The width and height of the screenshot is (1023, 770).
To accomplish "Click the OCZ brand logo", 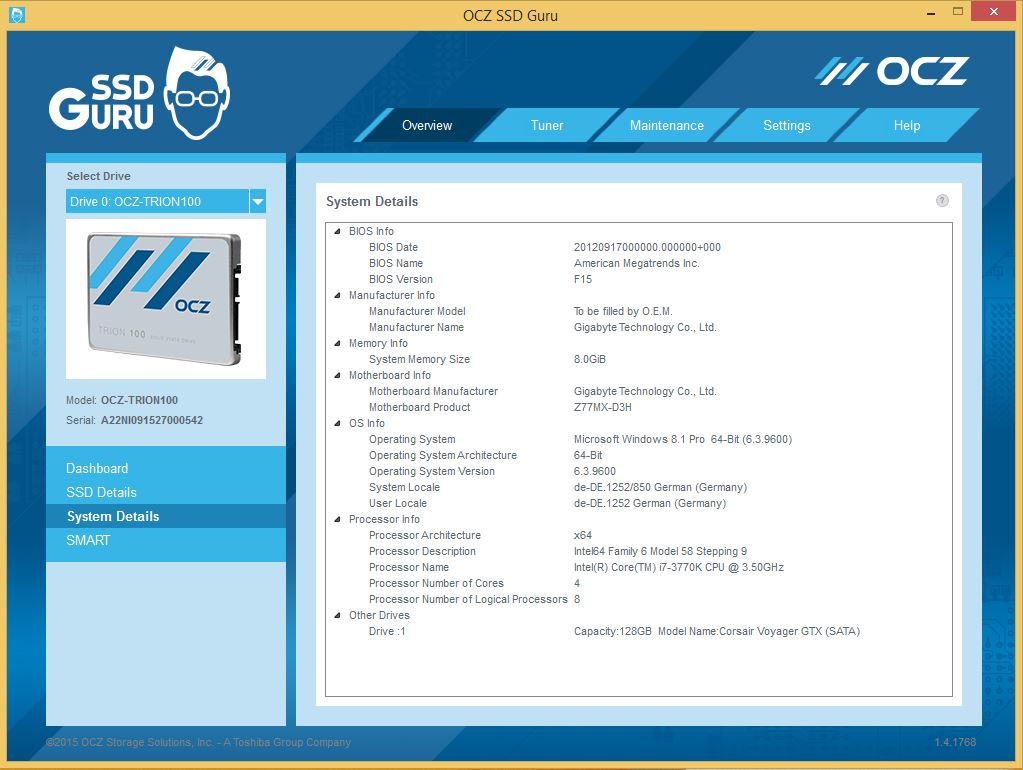I will tap(892, 71).
